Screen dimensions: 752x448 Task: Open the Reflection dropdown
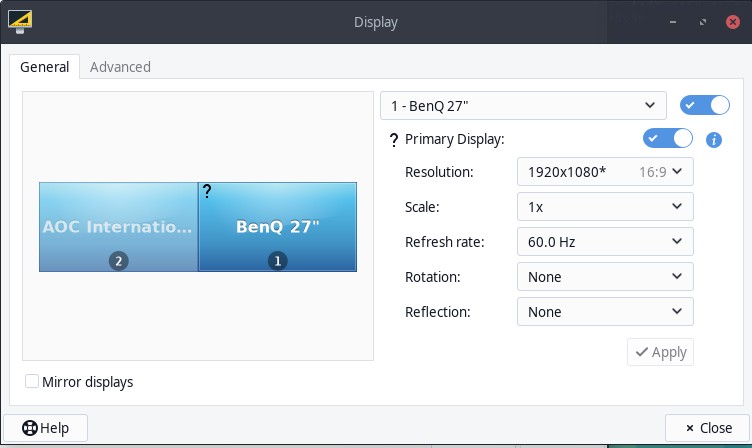[x=605, y=312]
